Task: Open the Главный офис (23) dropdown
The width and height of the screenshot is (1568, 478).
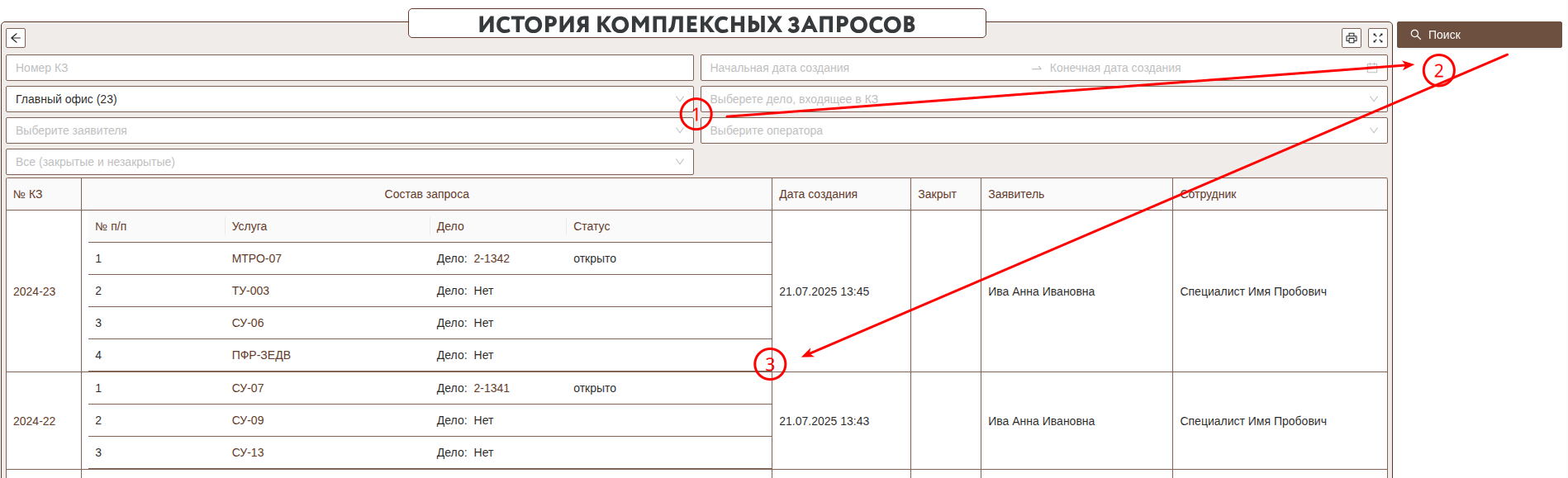Action: [x=349, y=99]
